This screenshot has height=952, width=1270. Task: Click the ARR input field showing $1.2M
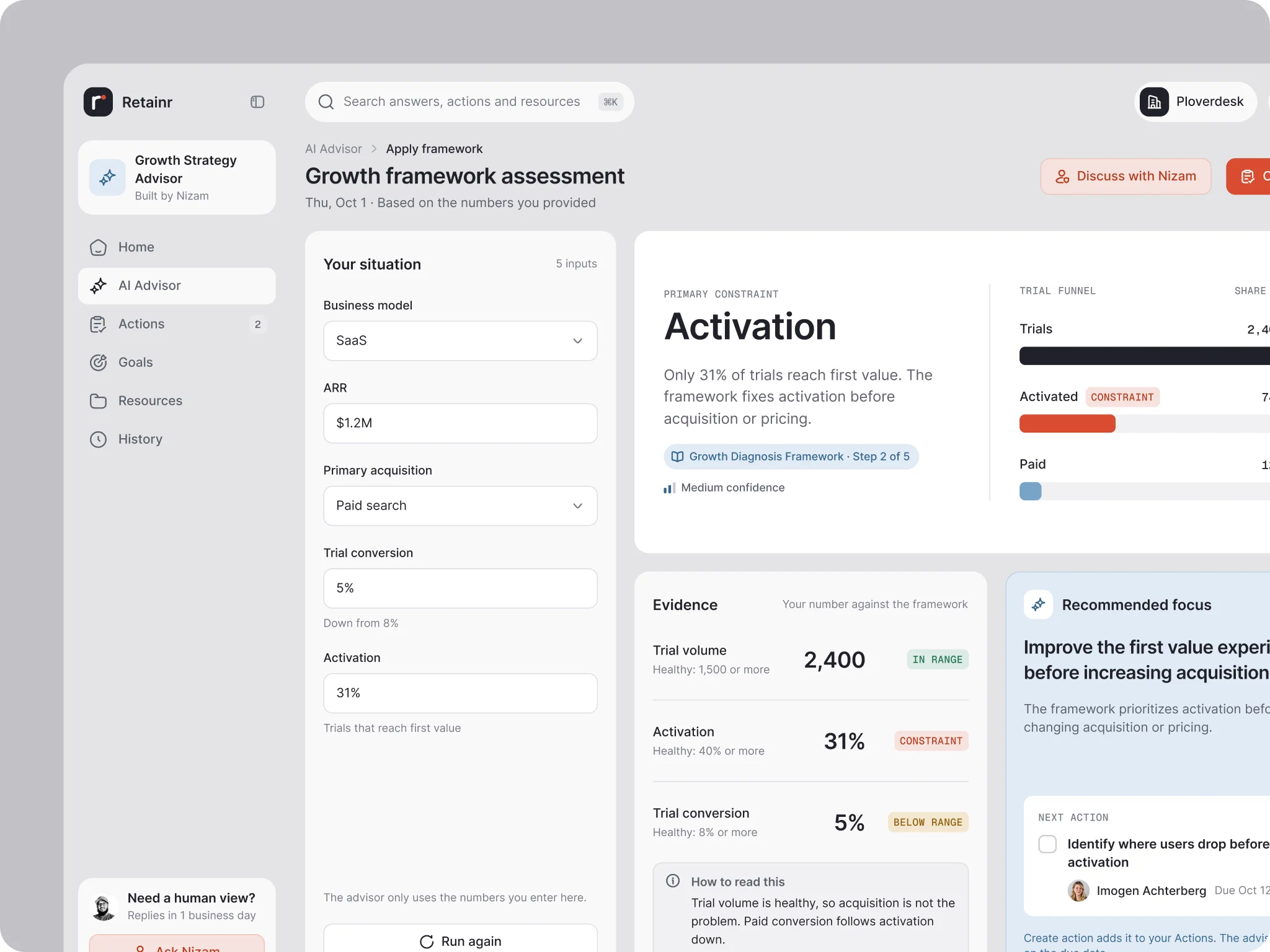click(x=460, y=423)
